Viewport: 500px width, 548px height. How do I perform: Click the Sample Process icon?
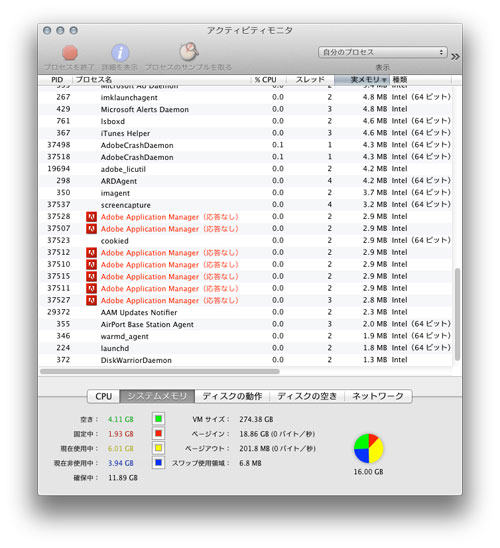click(x=189, y=52)
